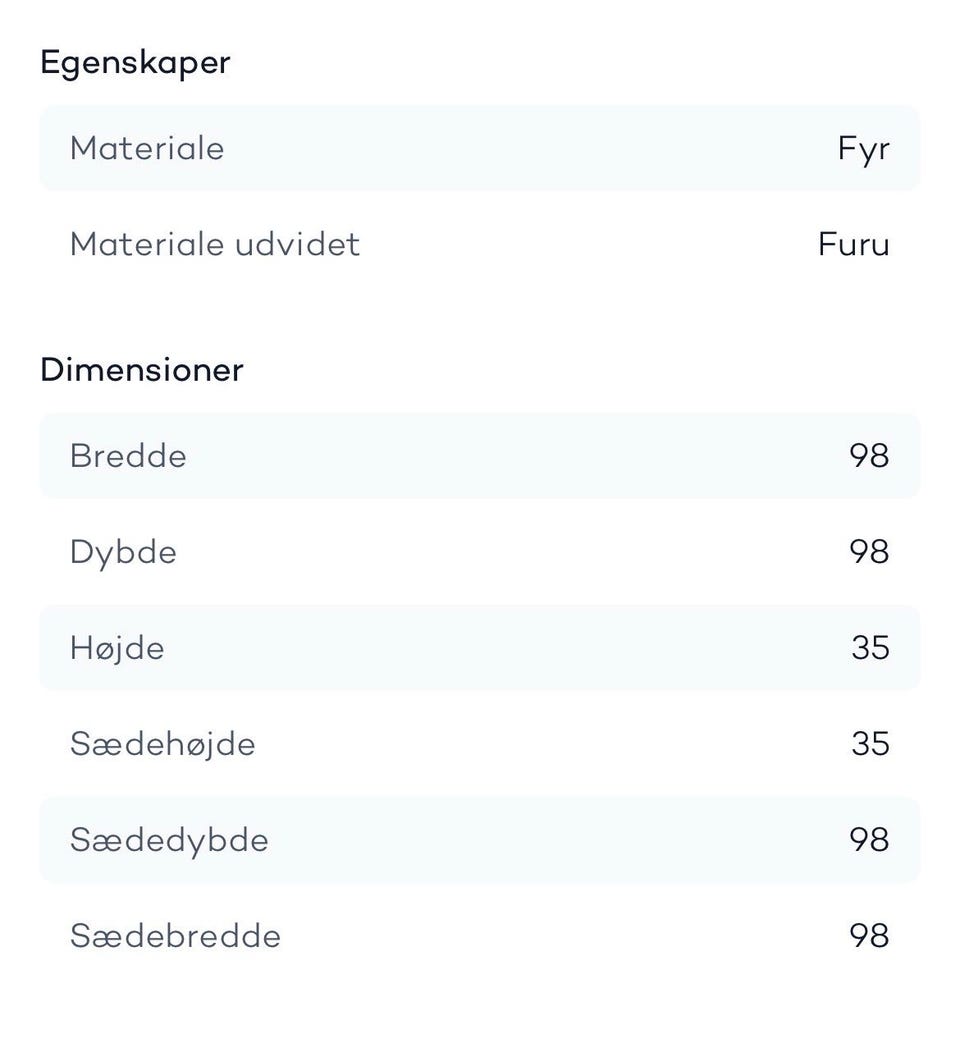960x1052 pixels.
Task: Click the Egenskaper section heading
Action: pos(135,64)
